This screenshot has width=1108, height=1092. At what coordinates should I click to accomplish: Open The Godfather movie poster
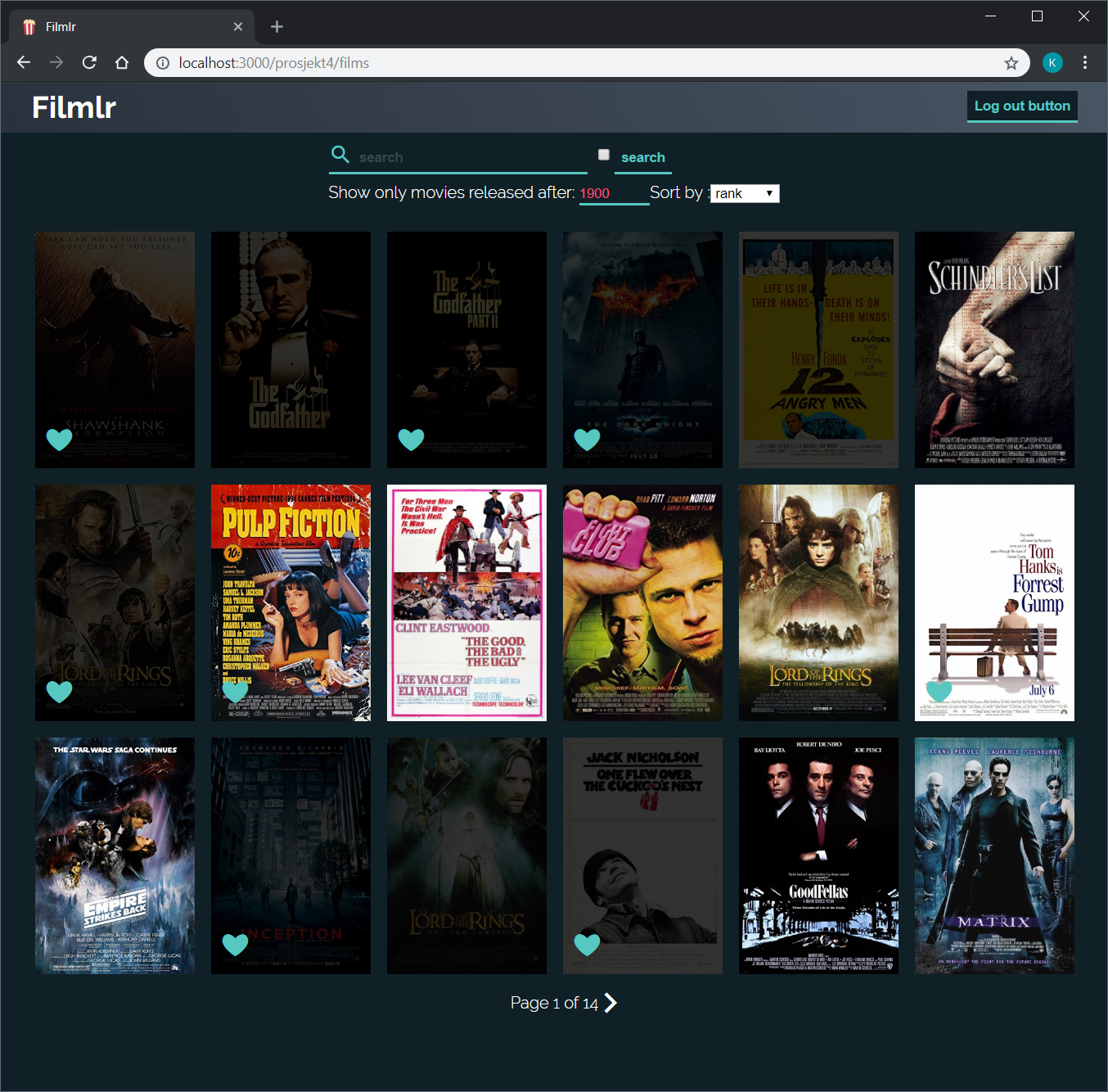click(291, 350)
